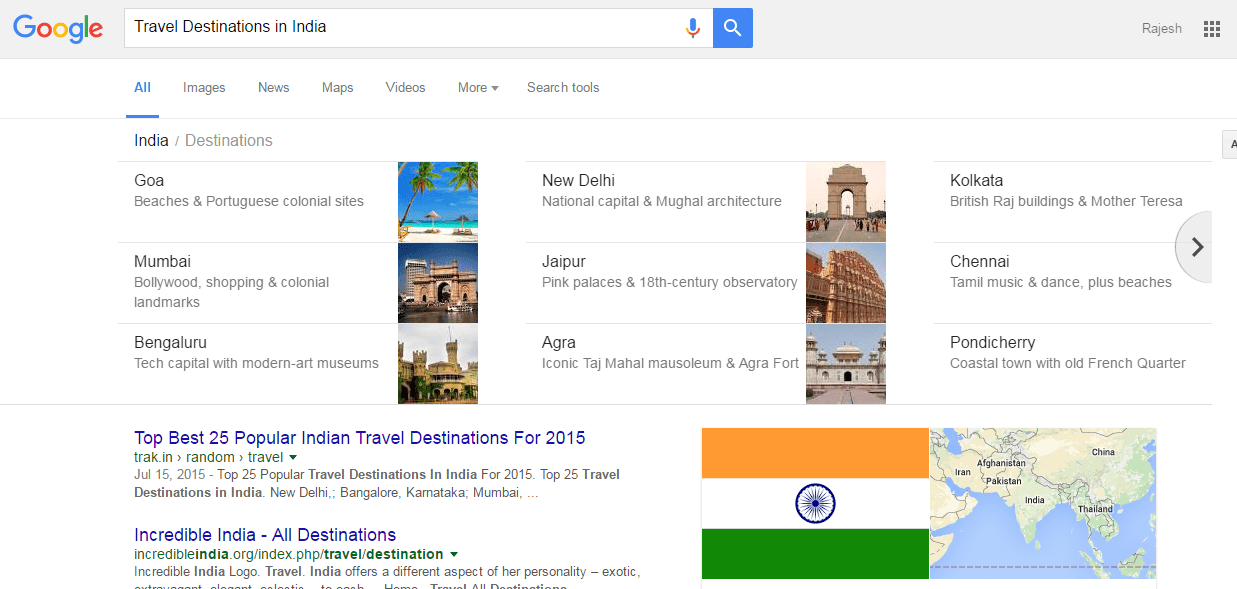Click India in the breadcrumb

click(x=151, y=140)
